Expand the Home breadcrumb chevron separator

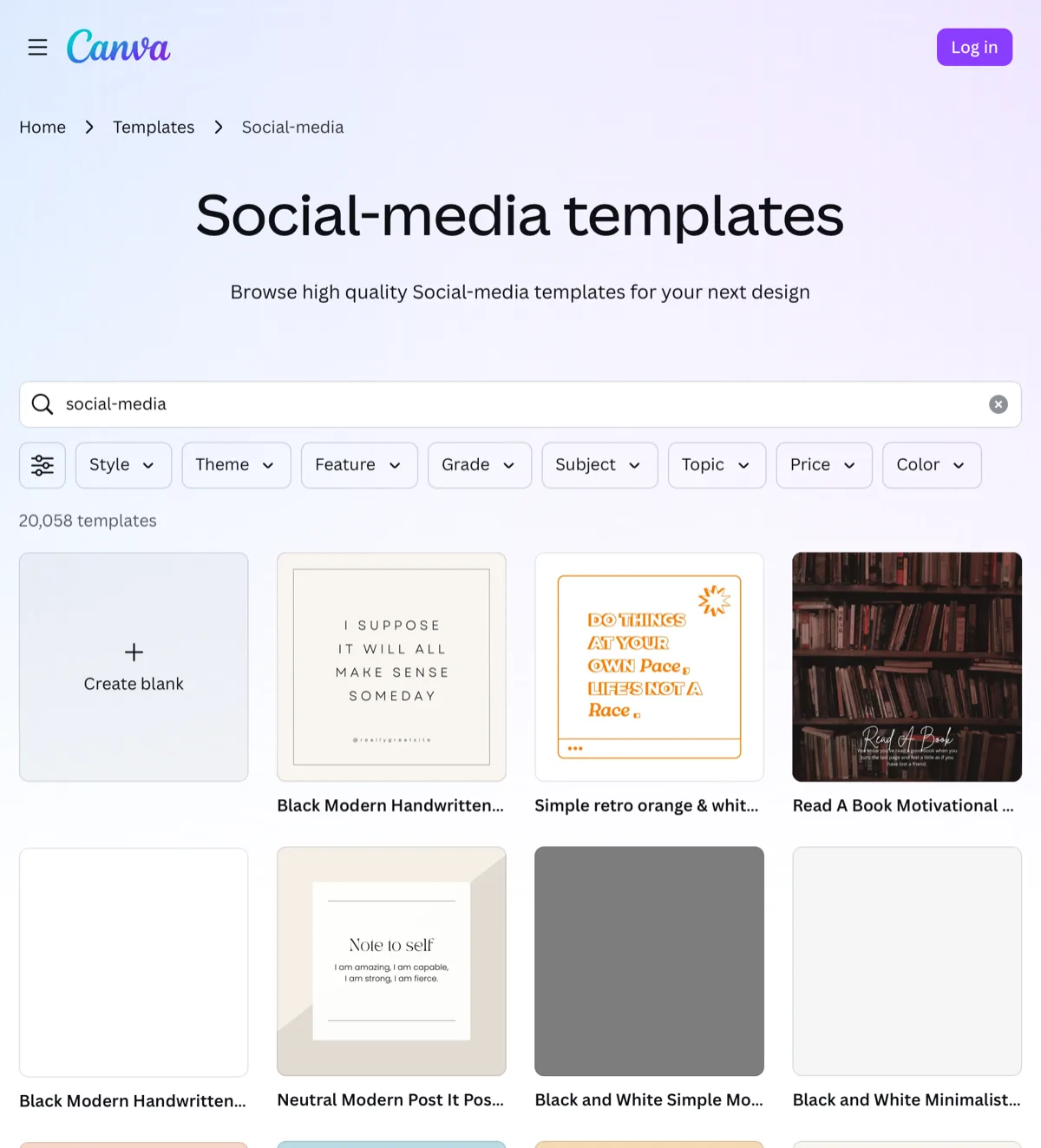(x=88, y=127)
